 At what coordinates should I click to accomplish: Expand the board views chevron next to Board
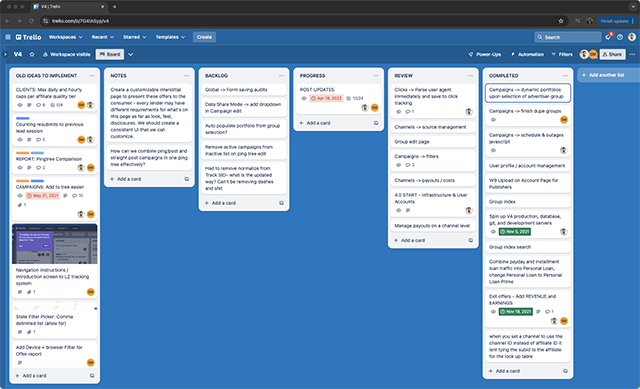pos(131,54)
